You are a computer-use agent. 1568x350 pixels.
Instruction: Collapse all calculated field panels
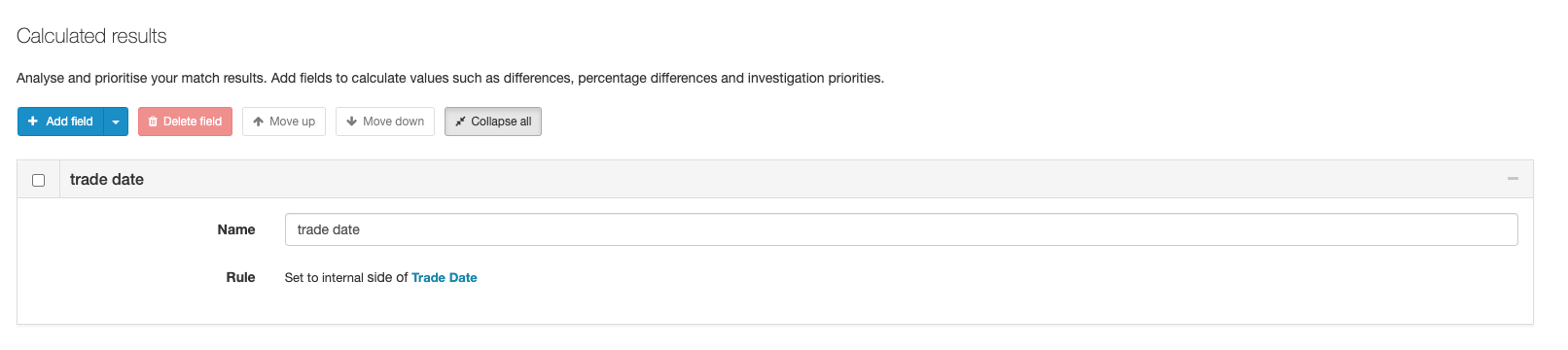493,122
